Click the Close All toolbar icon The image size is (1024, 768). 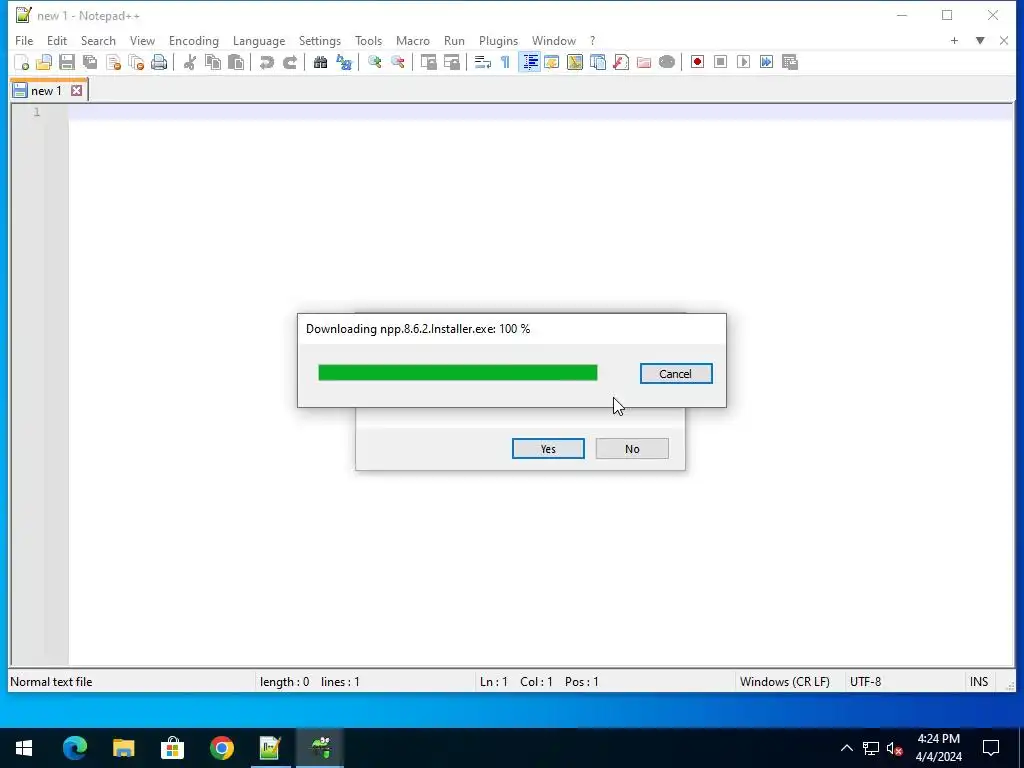136,62
